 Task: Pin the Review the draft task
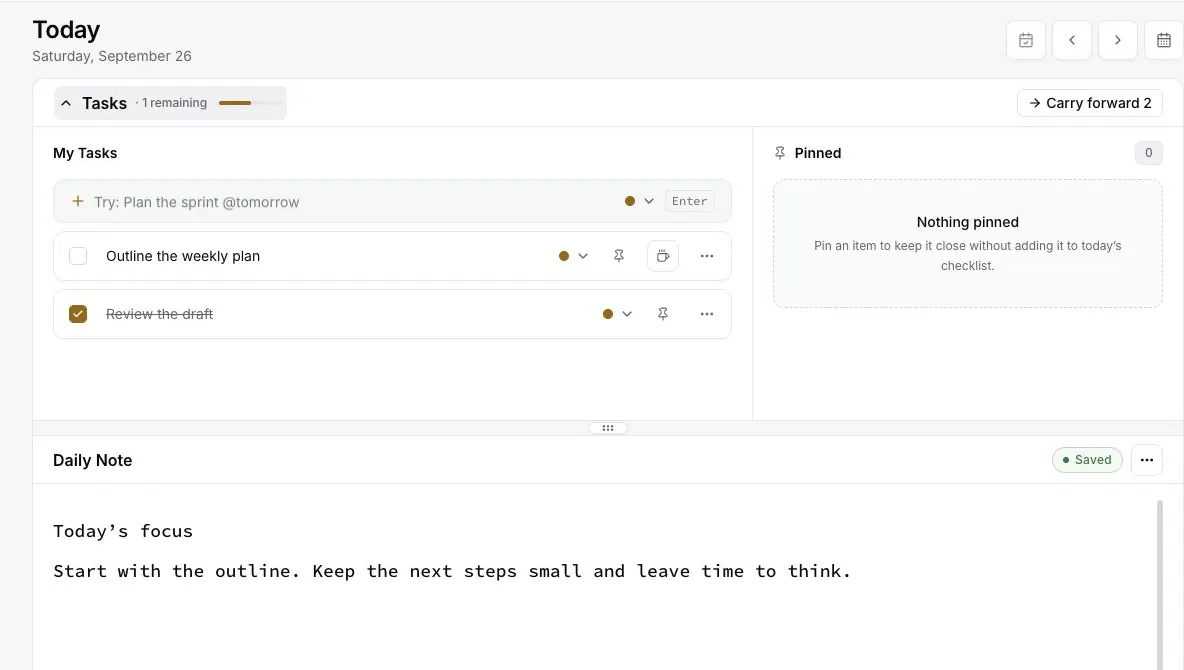point(663,314)
